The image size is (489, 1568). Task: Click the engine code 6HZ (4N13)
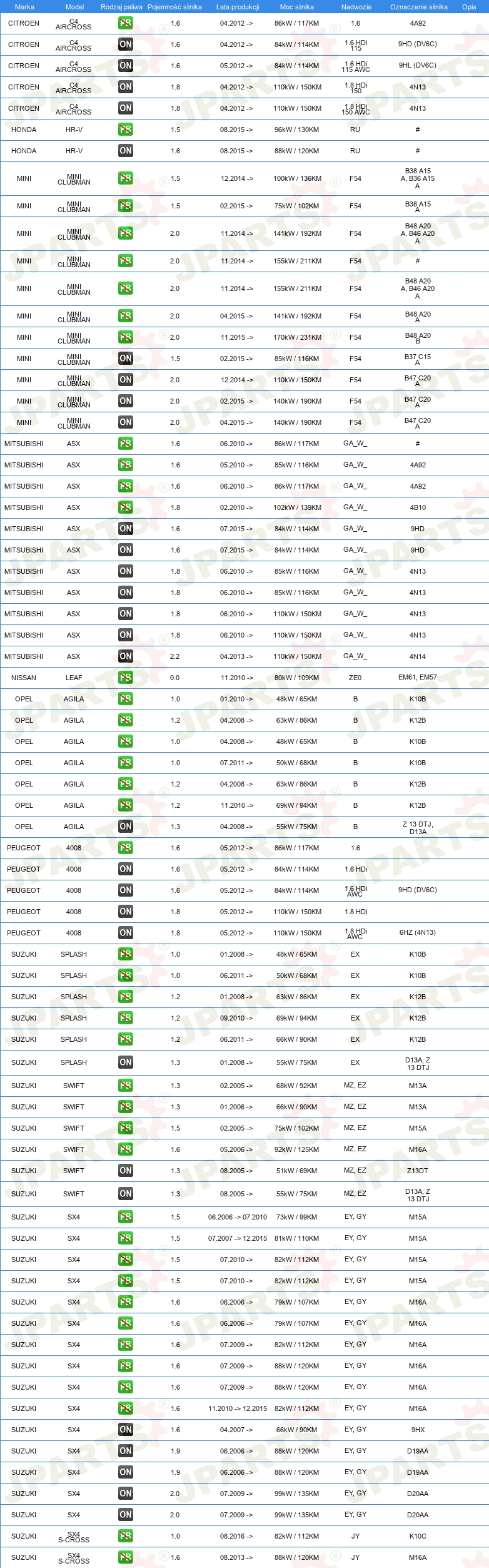click(418, 932)
